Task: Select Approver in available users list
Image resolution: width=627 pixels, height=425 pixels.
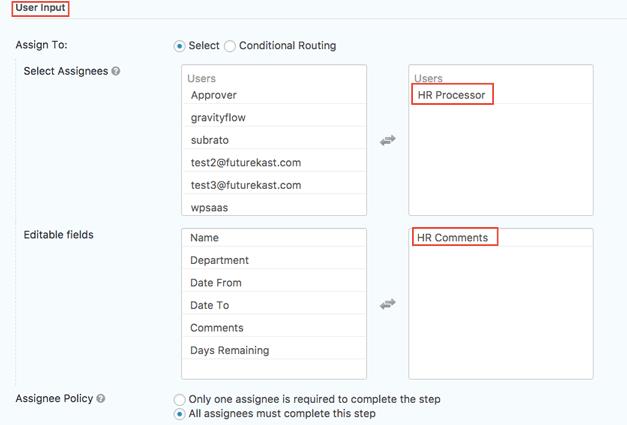Action: pos(214,95)
